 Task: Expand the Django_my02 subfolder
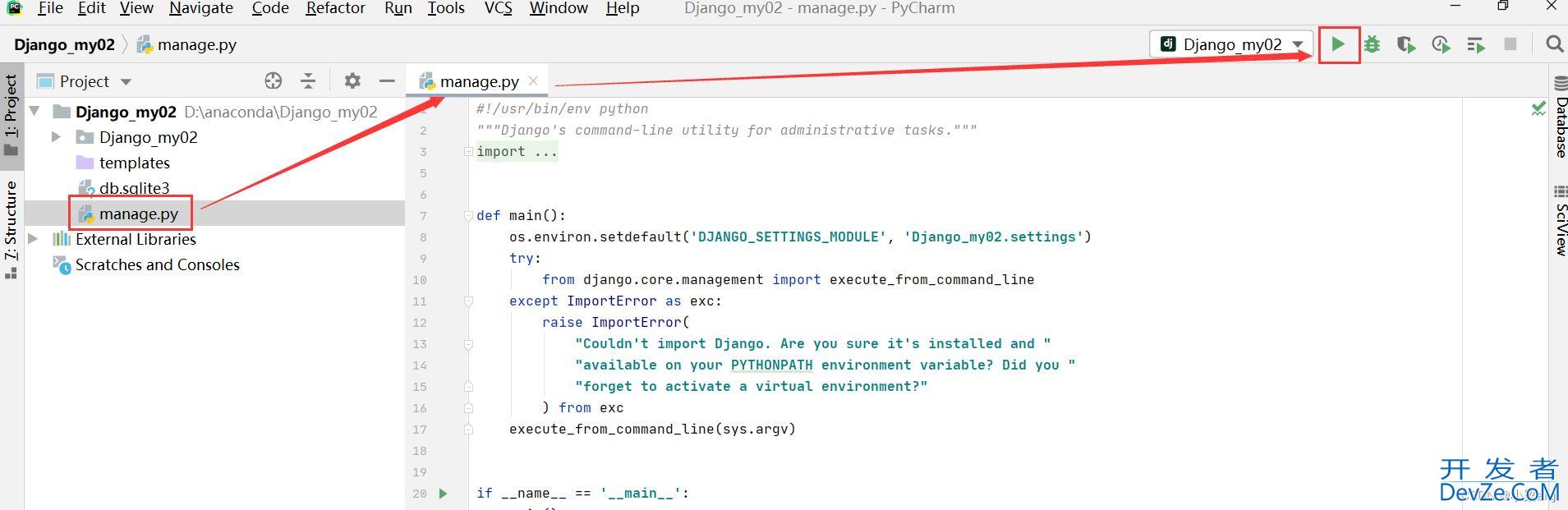coord(56,136)
